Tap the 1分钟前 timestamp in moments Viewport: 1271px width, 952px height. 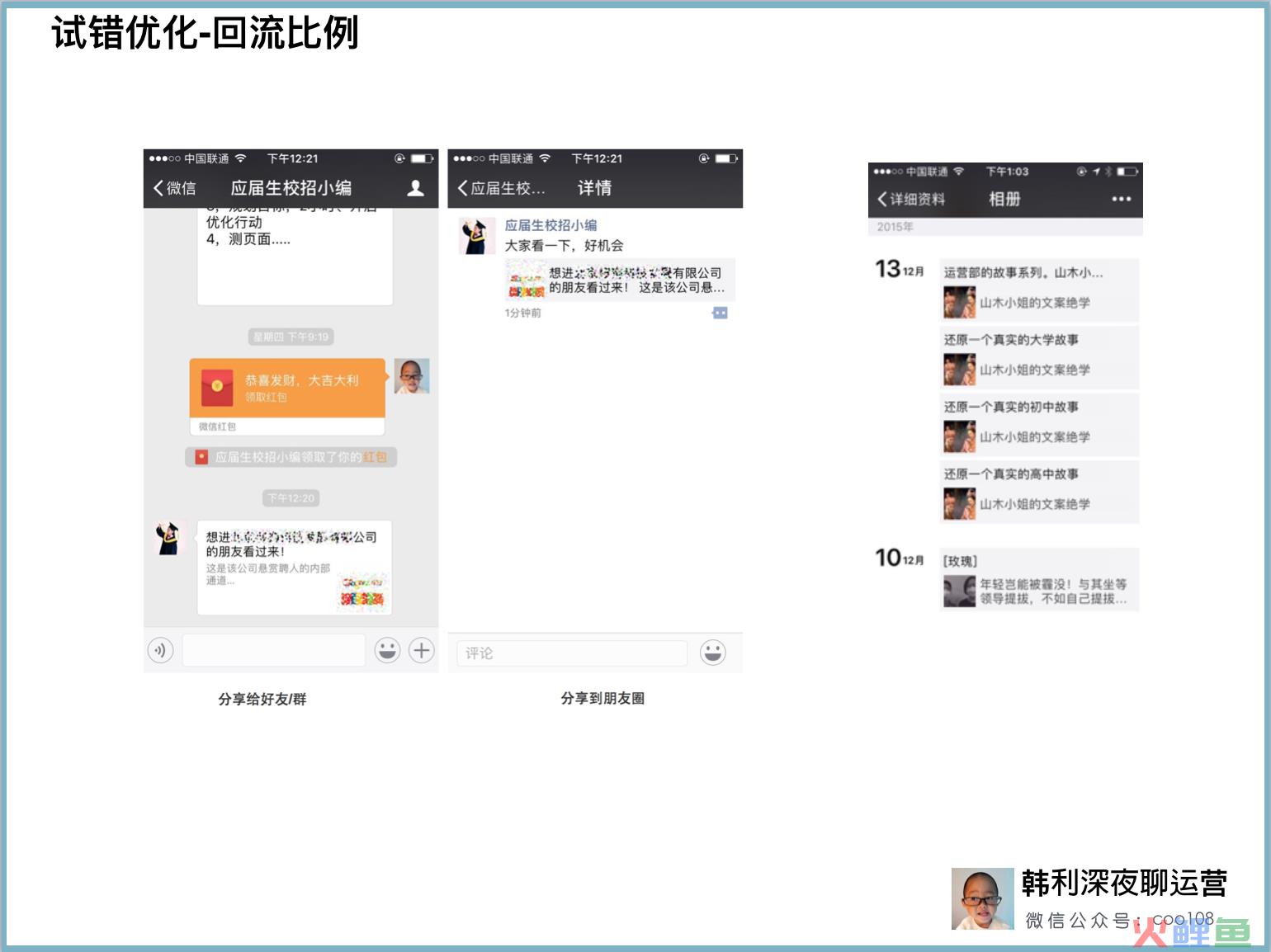click(523, 313)
